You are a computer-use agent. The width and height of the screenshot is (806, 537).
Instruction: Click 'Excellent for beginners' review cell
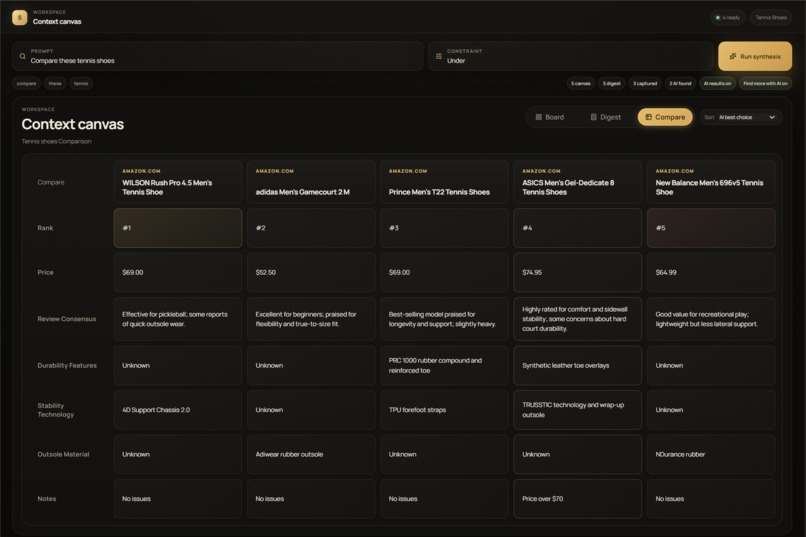tap(311, 319)
